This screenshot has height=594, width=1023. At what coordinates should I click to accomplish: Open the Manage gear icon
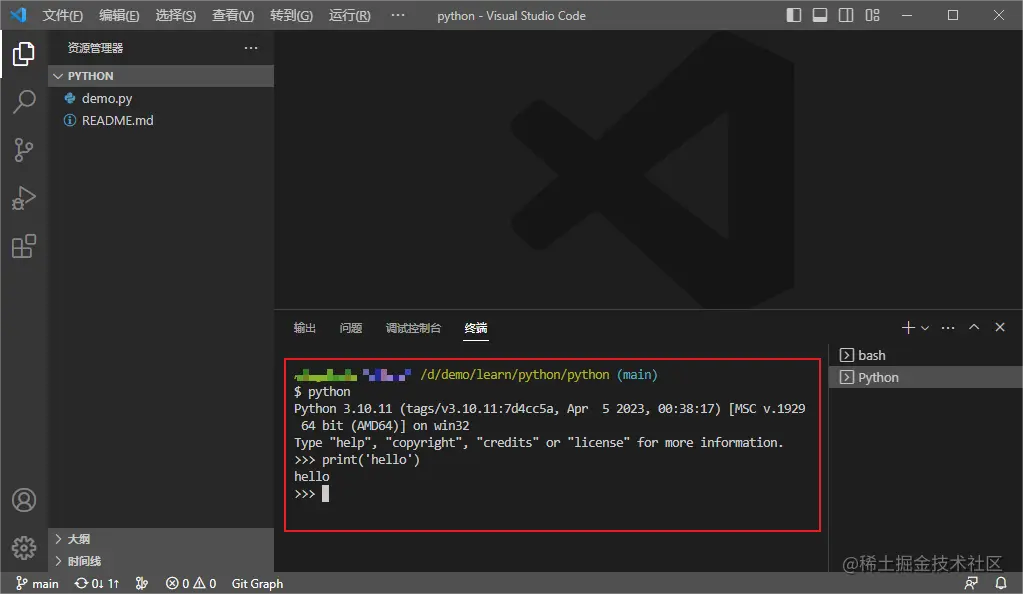click(23, 548)
